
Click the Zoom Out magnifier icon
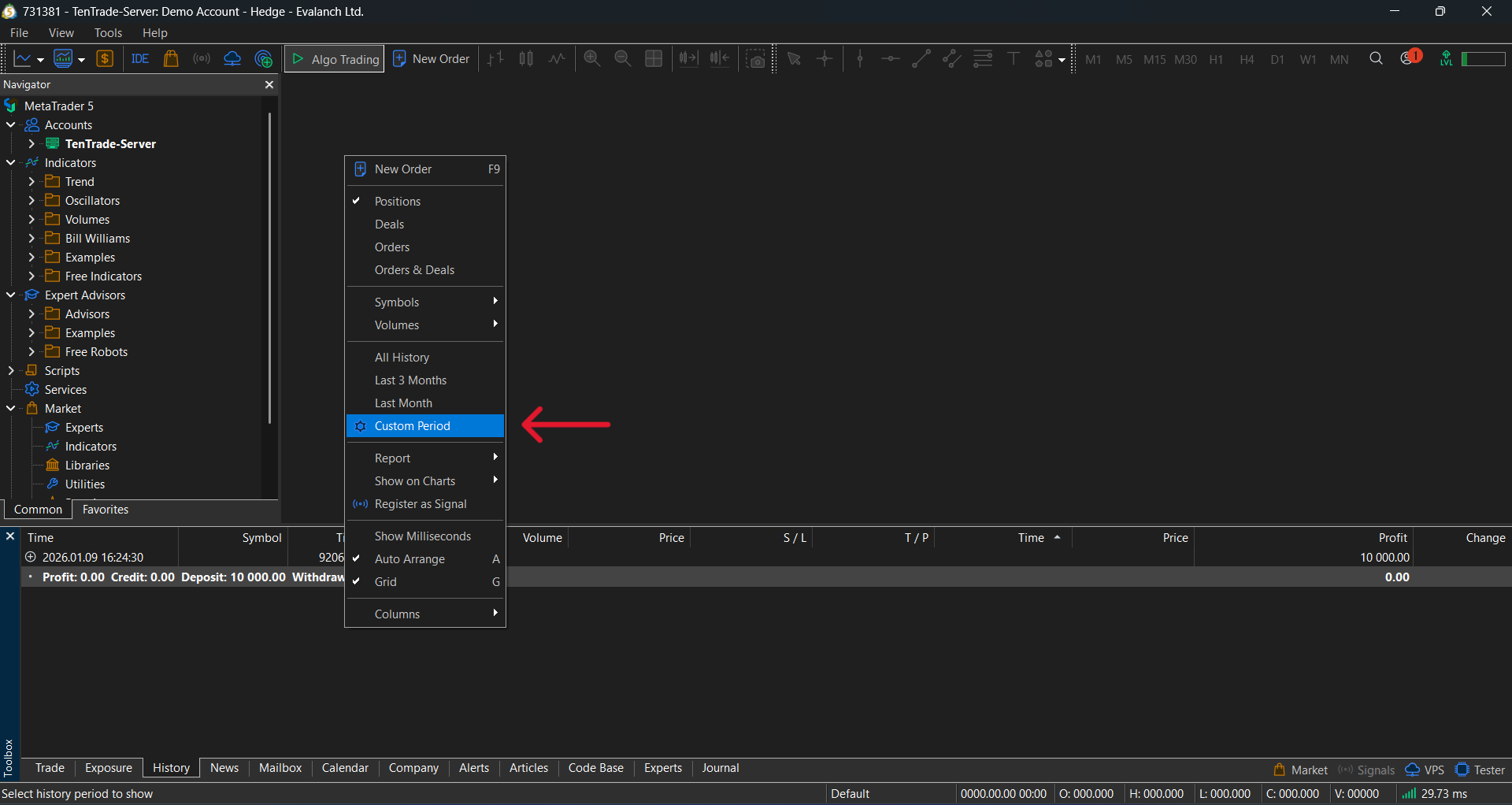tap(623, 59)
